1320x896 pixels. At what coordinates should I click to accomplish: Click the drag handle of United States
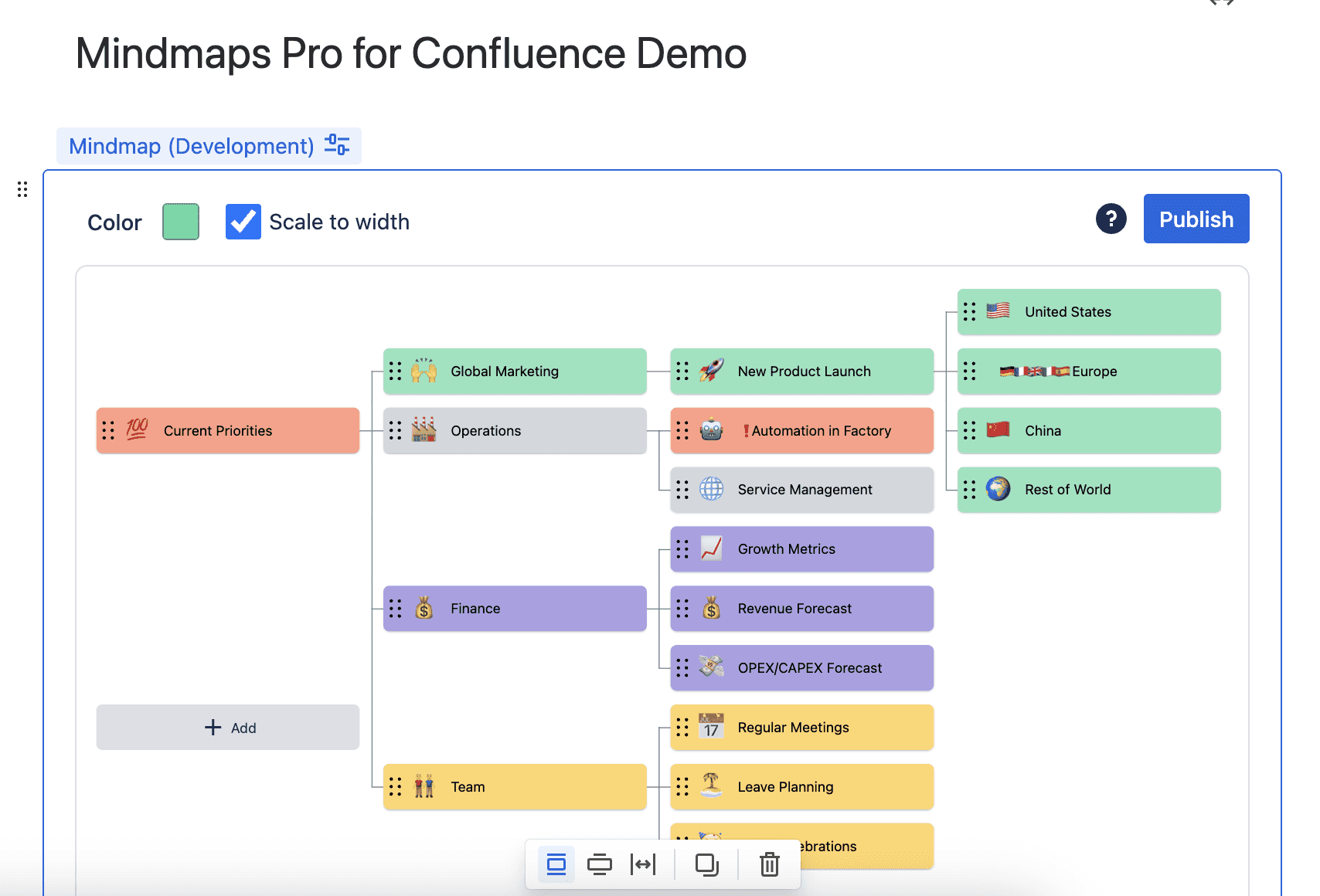click(x=970, y=312)
